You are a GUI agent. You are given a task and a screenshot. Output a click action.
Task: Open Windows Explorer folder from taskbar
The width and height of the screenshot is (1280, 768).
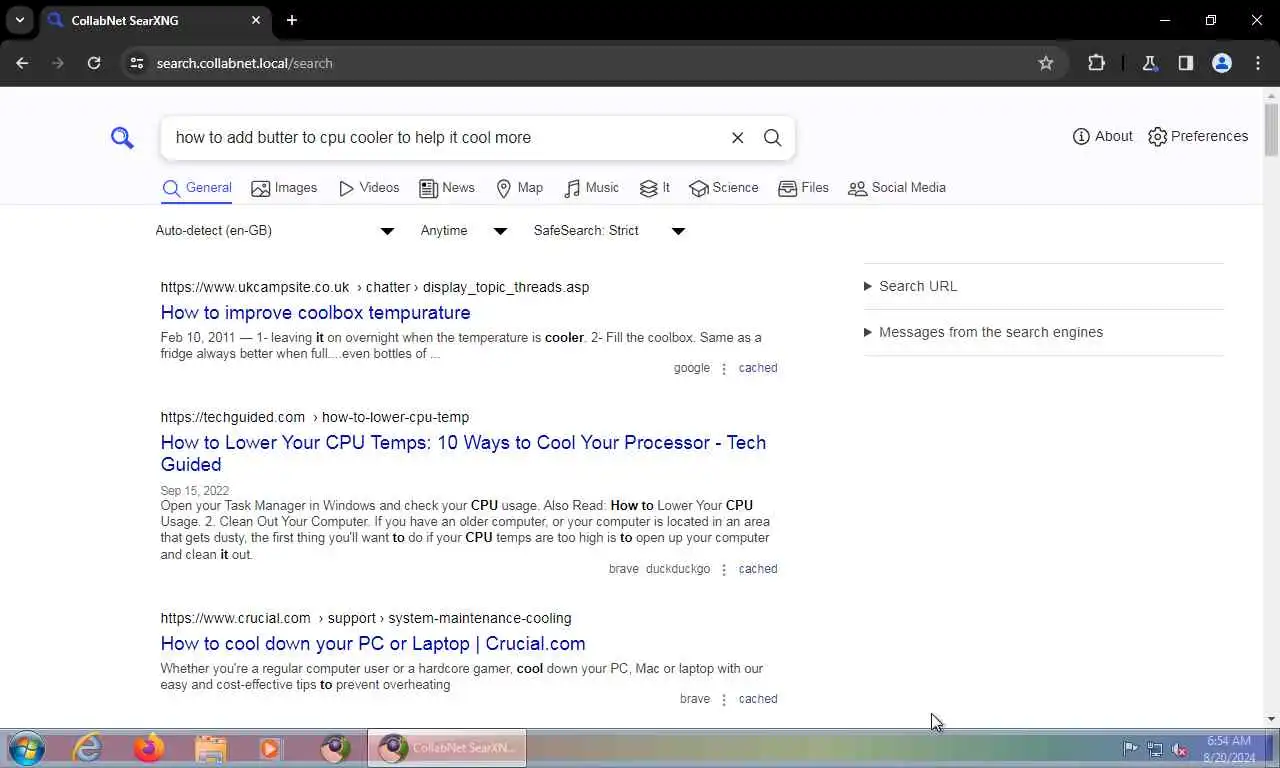(210, 748)
